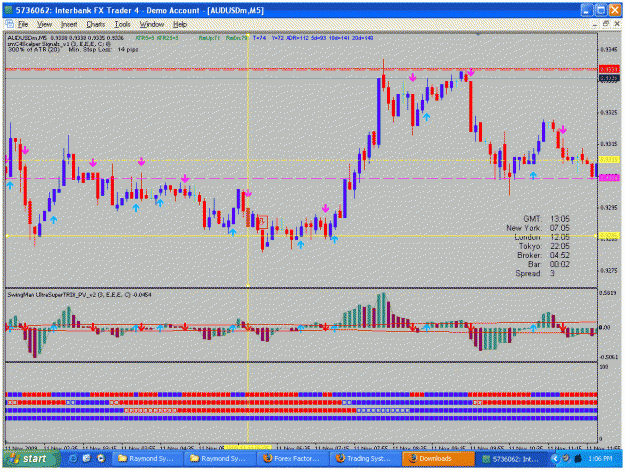Click the black system tray icon
The height and width of the screenshot is (470, 625).
coord(578,459)
